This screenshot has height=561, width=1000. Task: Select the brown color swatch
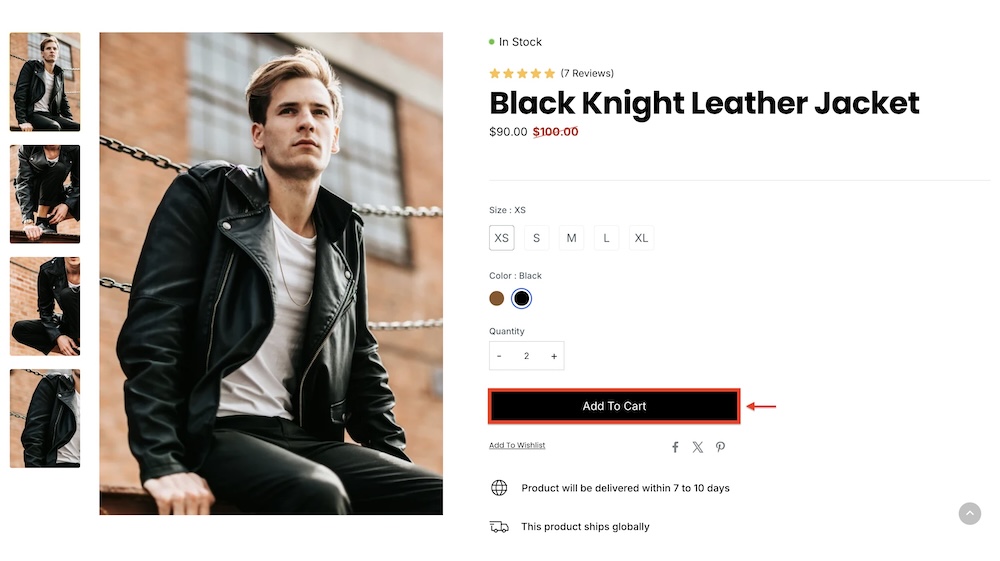tap(497, 298)
